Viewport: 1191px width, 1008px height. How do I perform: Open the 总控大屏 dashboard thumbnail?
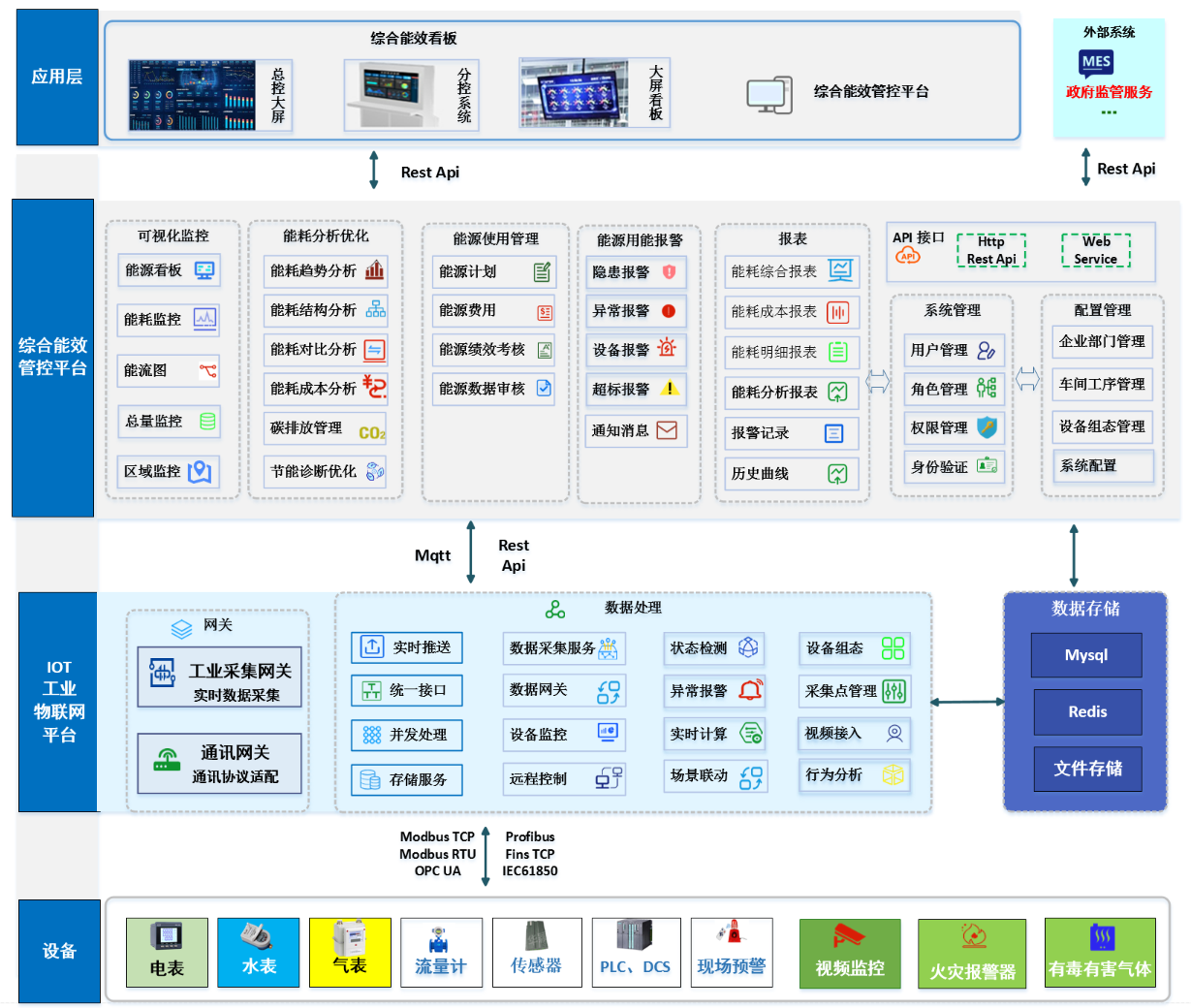[192, 96]
